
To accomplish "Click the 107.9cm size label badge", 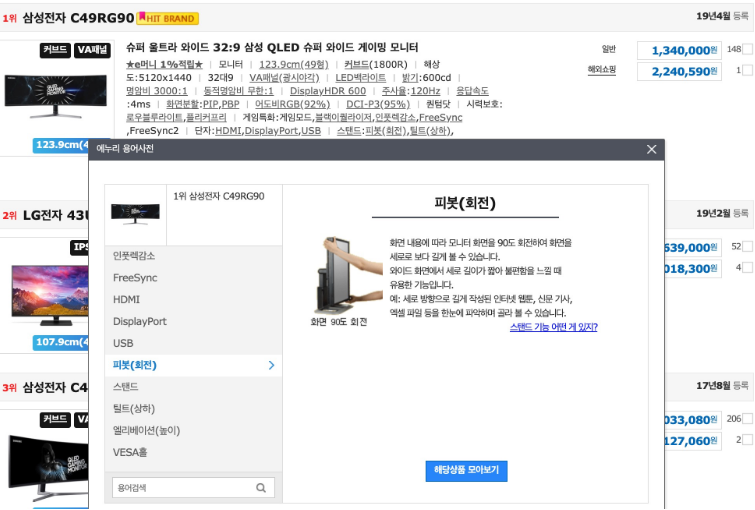I will coord(61,342).
